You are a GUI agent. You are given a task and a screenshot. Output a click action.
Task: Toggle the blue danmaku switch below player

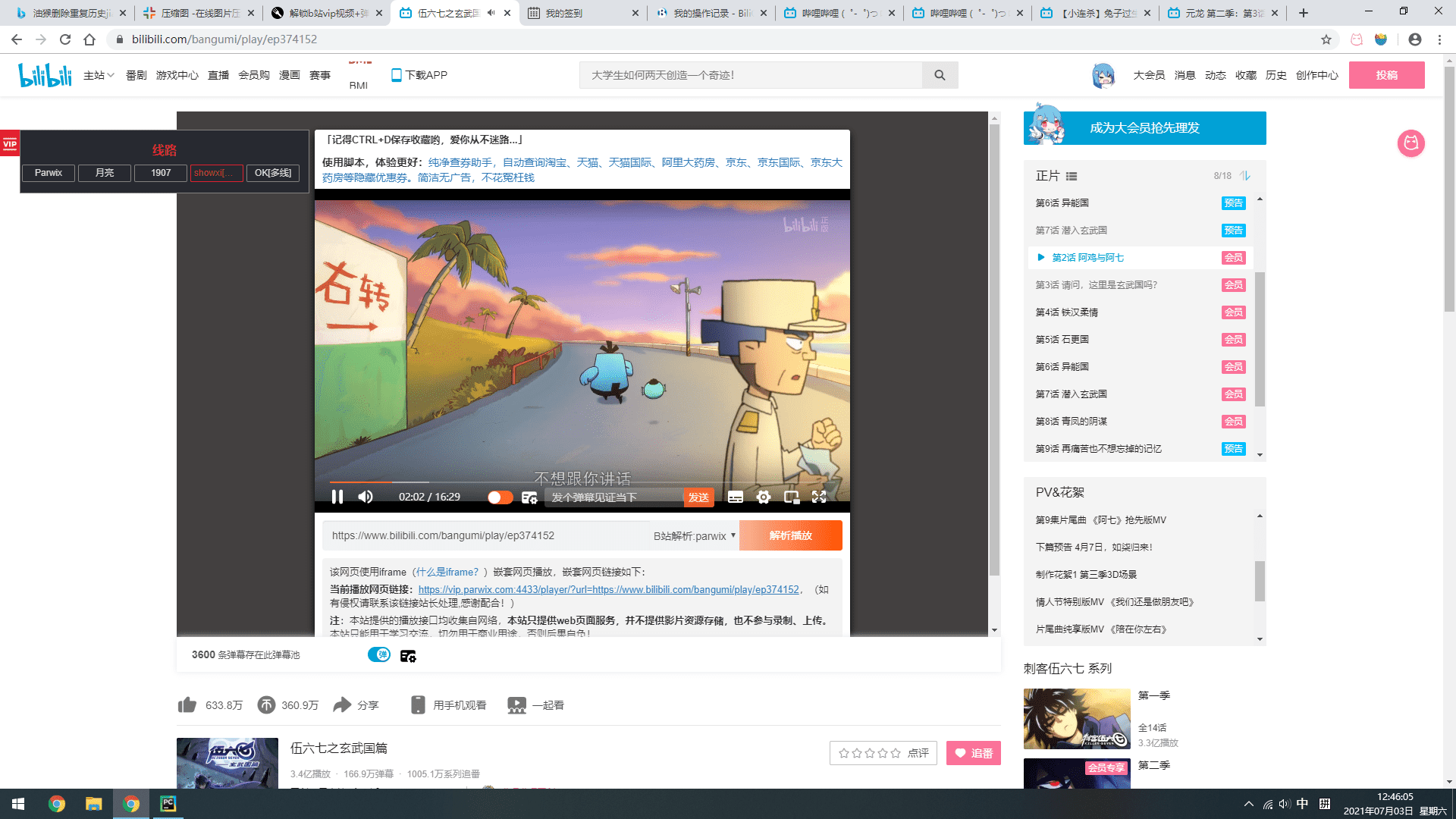(379, 654)
